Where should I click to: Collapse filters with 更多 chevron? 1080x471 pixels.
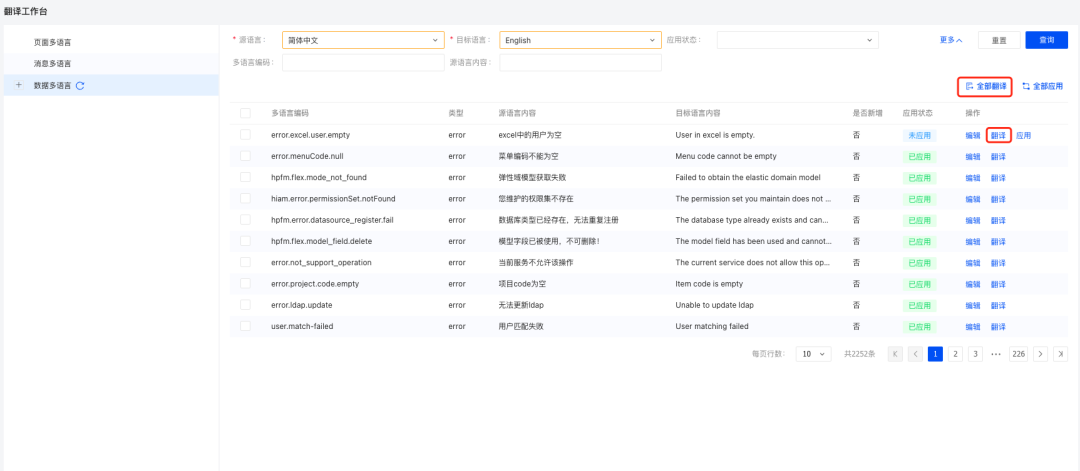pos(951,40)
